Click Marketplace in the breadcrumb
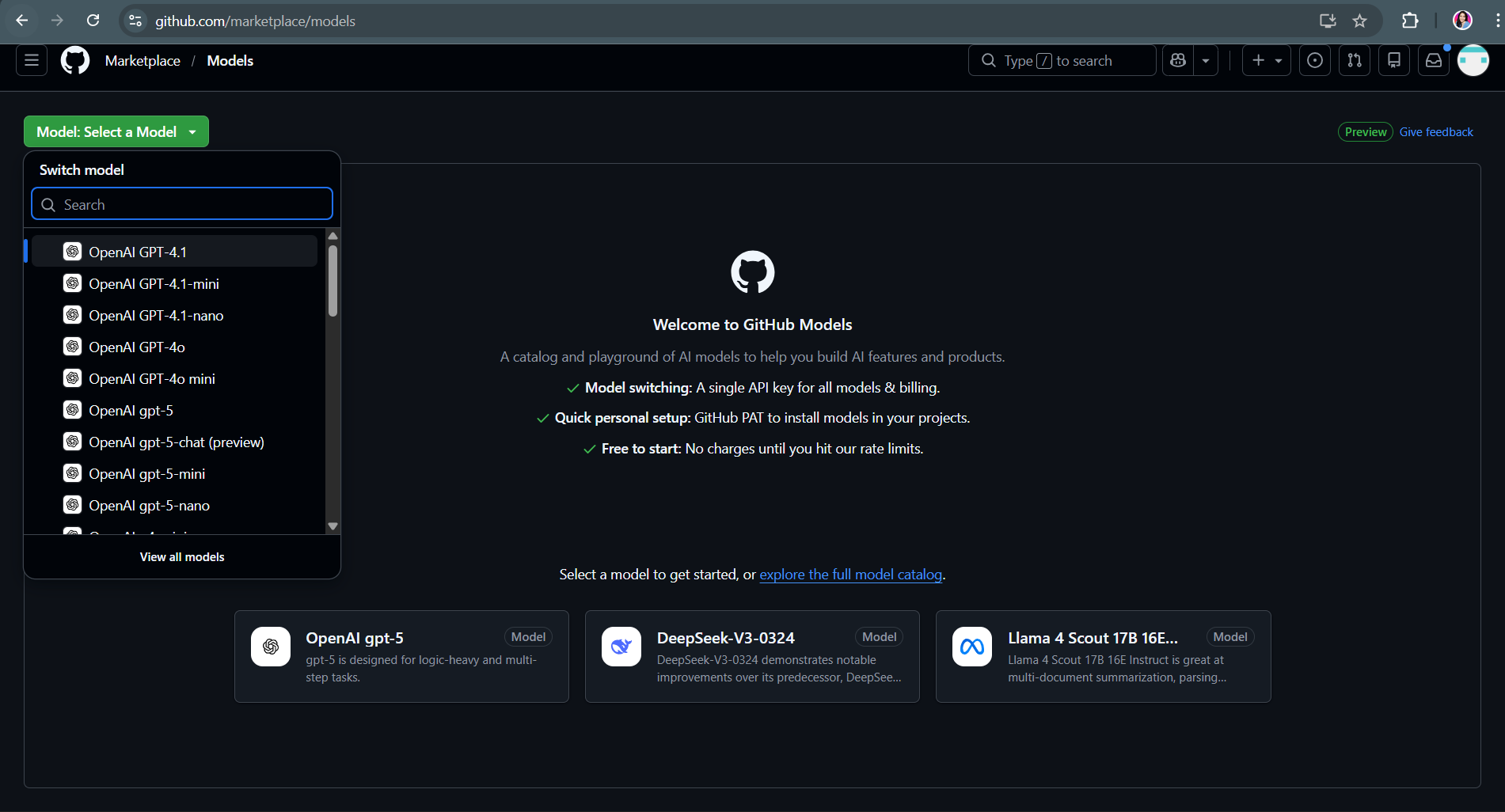Screen dimensions: 1505x812 click(x=143, y=60)
